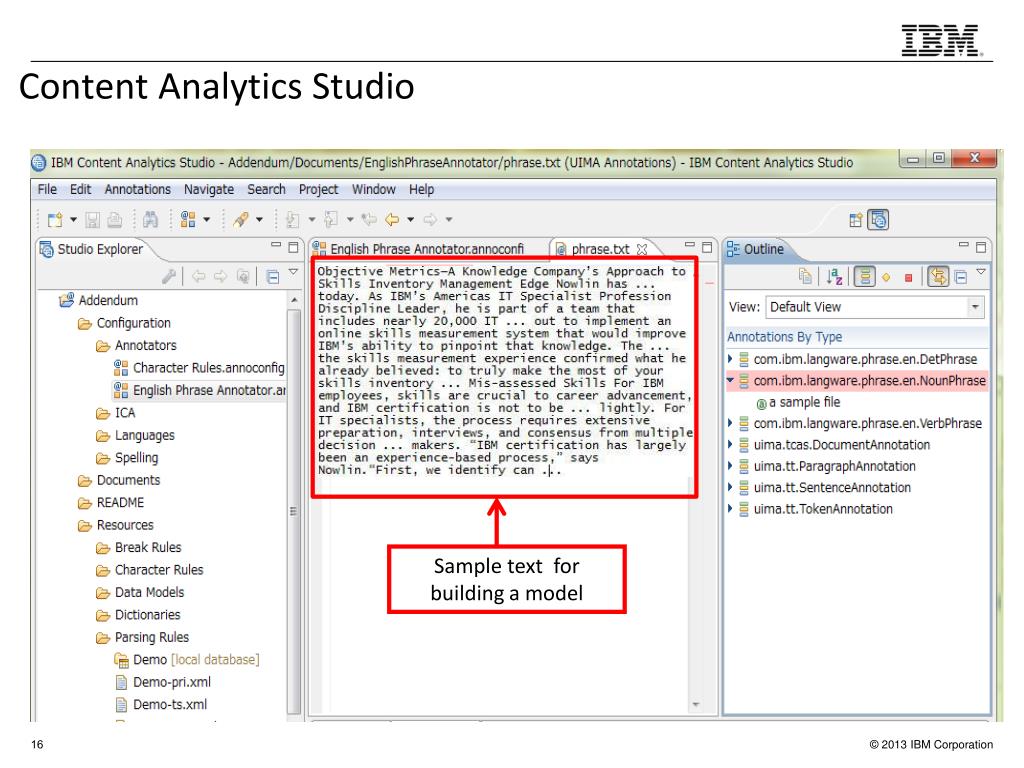
Task: Click the Previous Annotation toolbar icon
Action: pyautogui.click(x=331, y=220)
